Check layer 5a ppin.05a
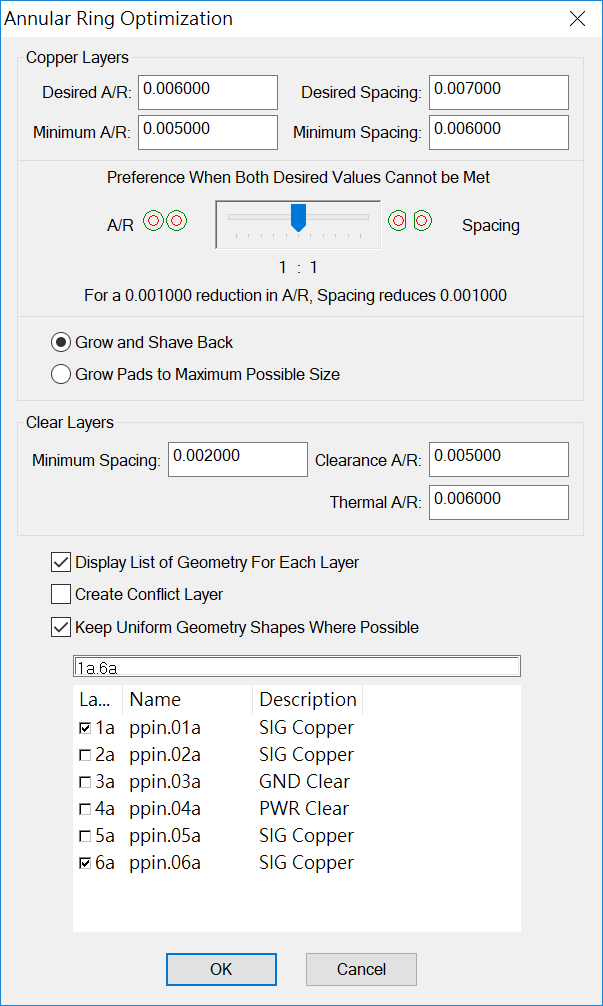This screenshot has width=603, height=1006. 85,836
